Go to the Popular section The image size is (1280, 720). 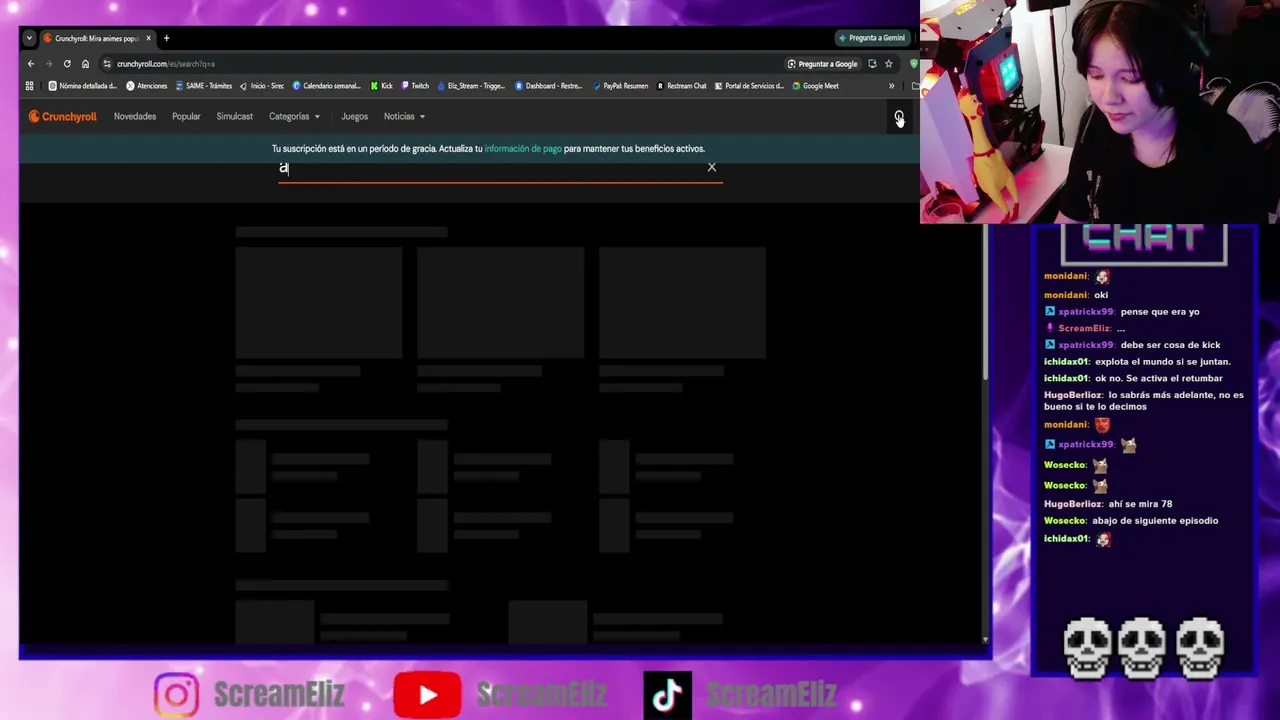tap(186, 117)
